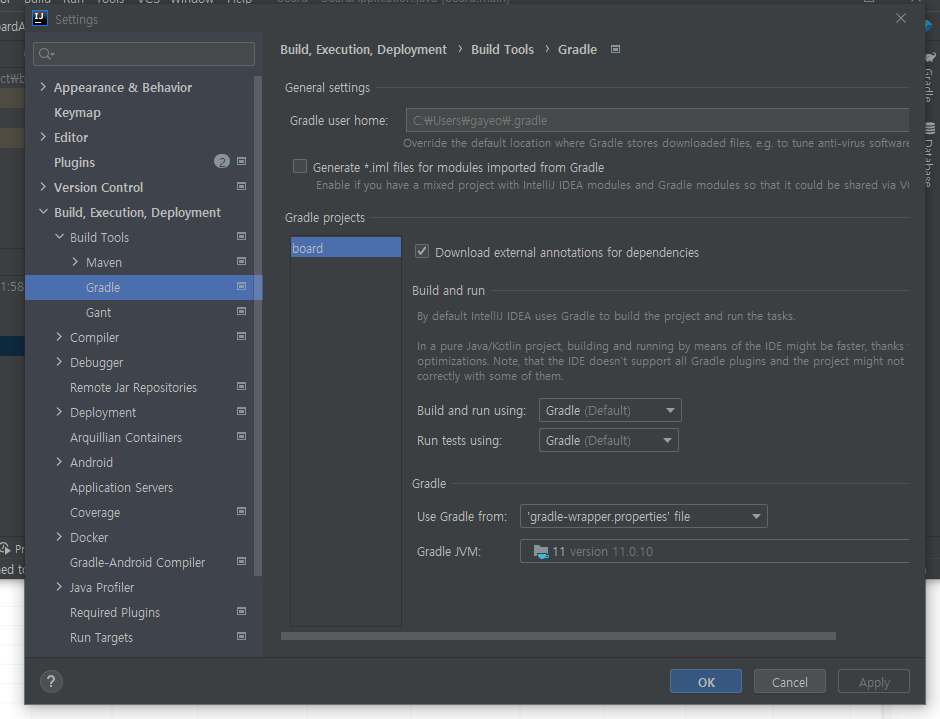This screenshot has width=940, height=719.
Task: Click the project-level icon on Coverage row
Action: tap(242, 512)
